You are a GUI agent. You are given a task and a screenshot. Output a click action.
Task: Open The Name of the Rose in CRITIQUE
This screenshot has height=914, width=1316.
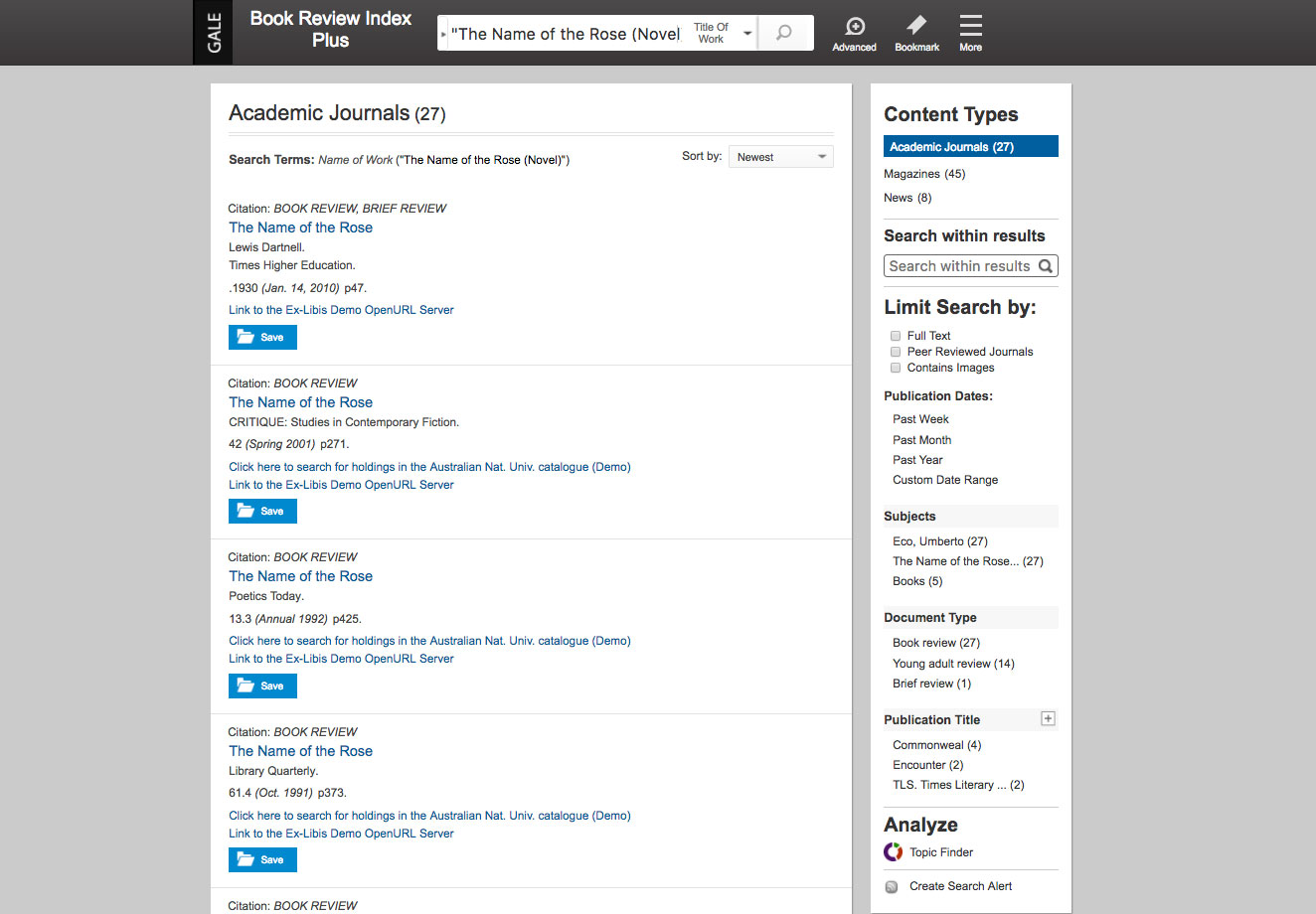click(x=300, y=402)
